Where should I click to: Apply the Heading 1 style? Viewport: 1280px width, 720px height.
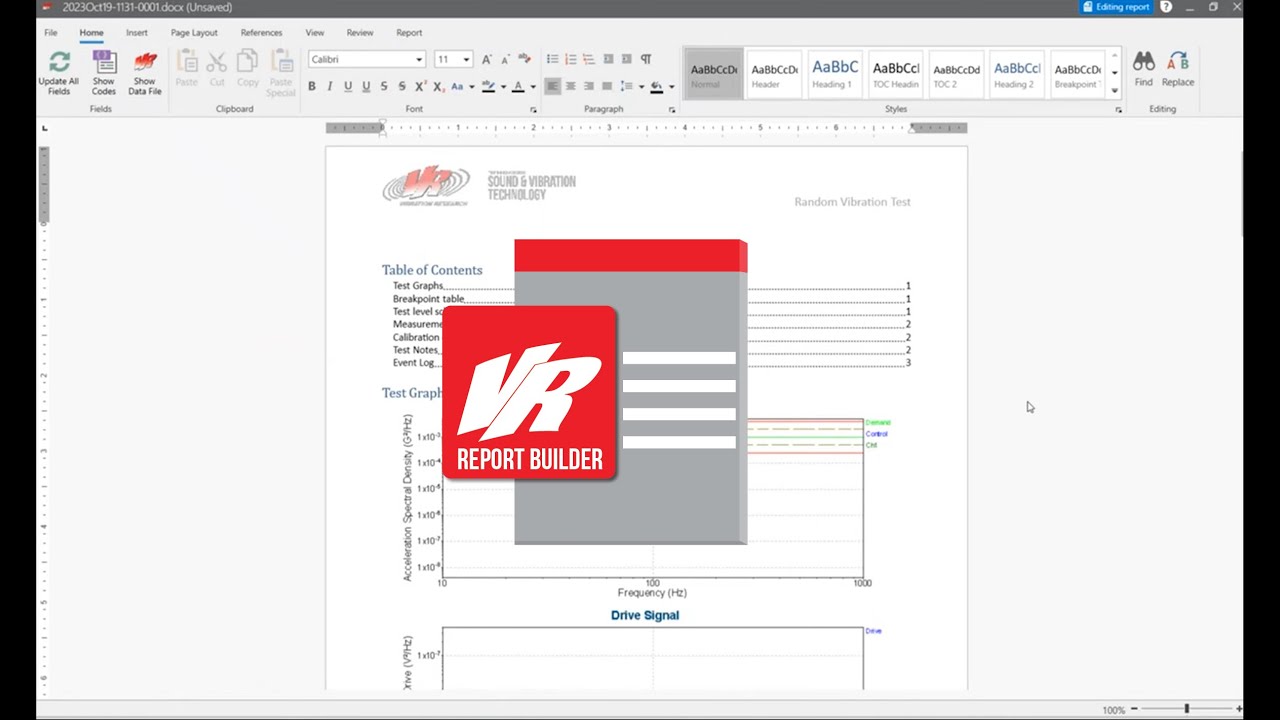[834, 73]
